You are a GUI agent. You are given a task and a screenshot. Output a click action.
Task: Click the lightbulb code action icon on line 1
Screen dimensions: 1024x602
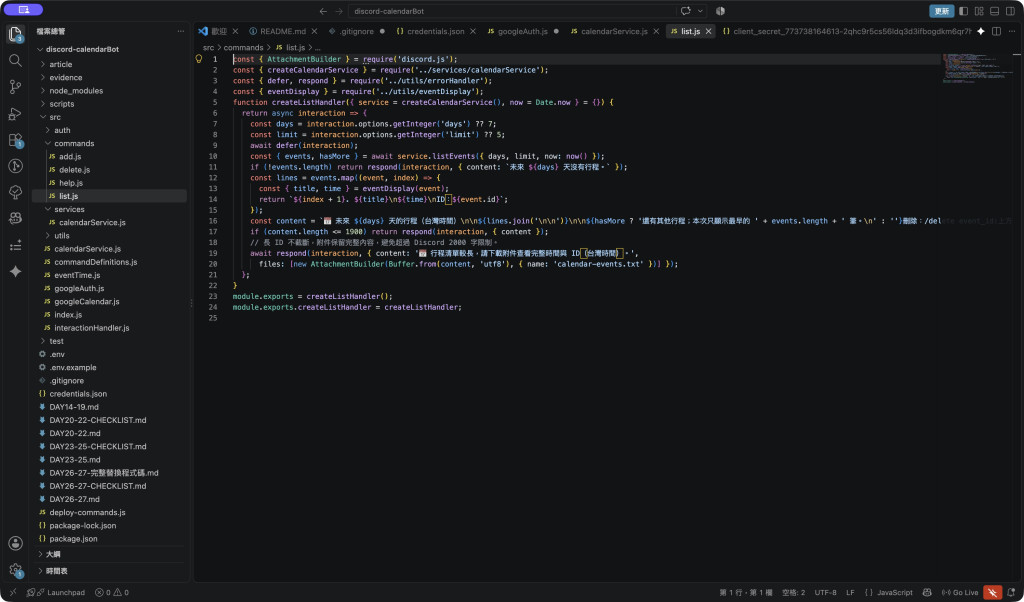pos(199,59)
